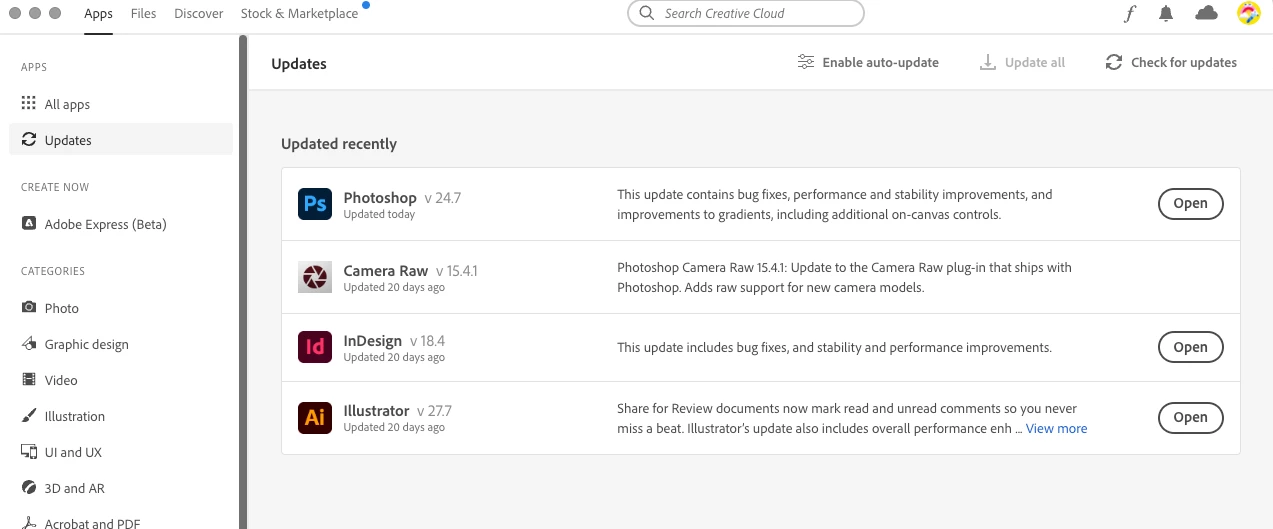Click the Illustrator app name
The height and width of the screenshot is (529, 1273).
pyautogui.click(x=377, y=411)
